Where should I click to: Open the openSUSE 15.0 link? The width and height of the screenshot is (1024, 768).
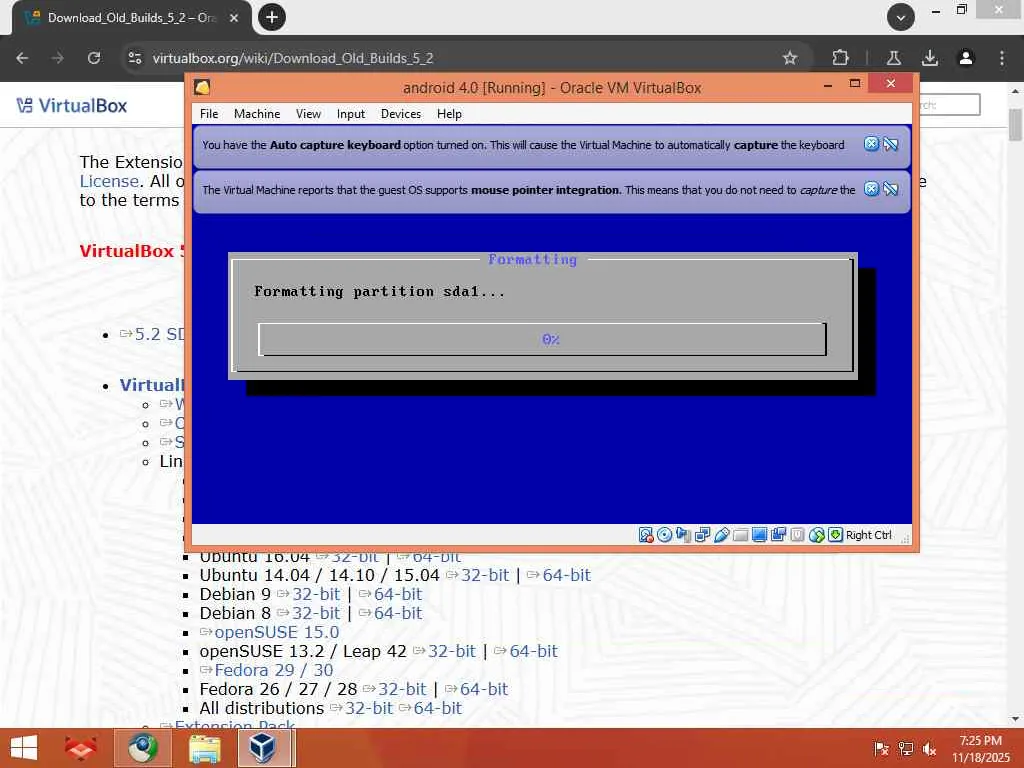(276, 632)
